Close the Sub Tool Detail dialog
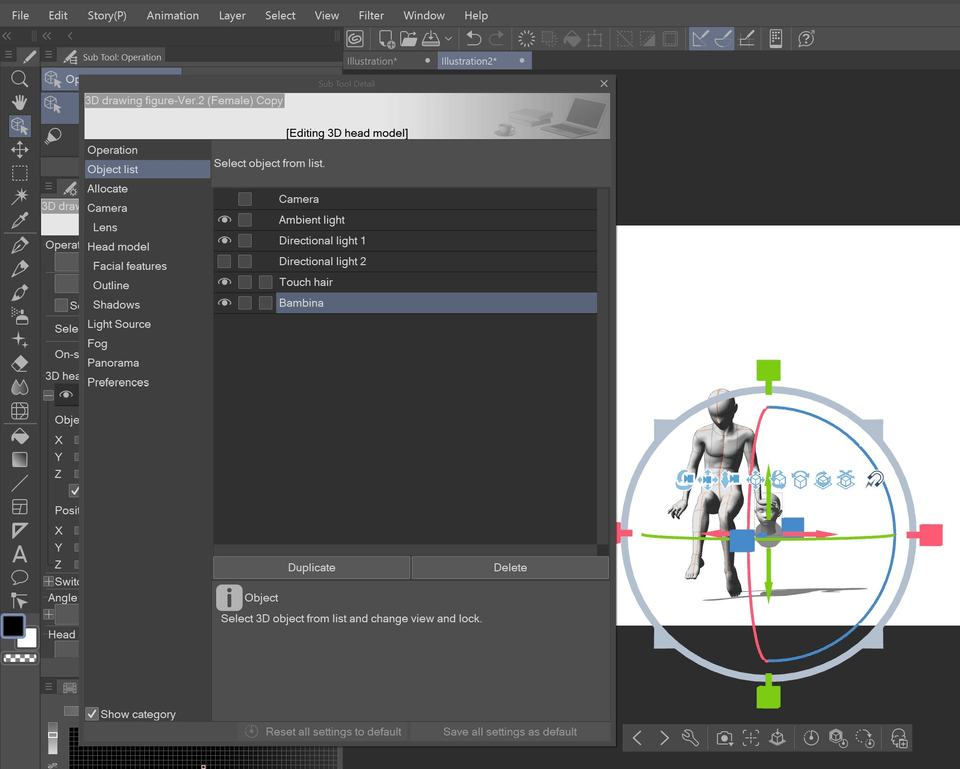The image size is (960, 769). [x=604, y=83]
